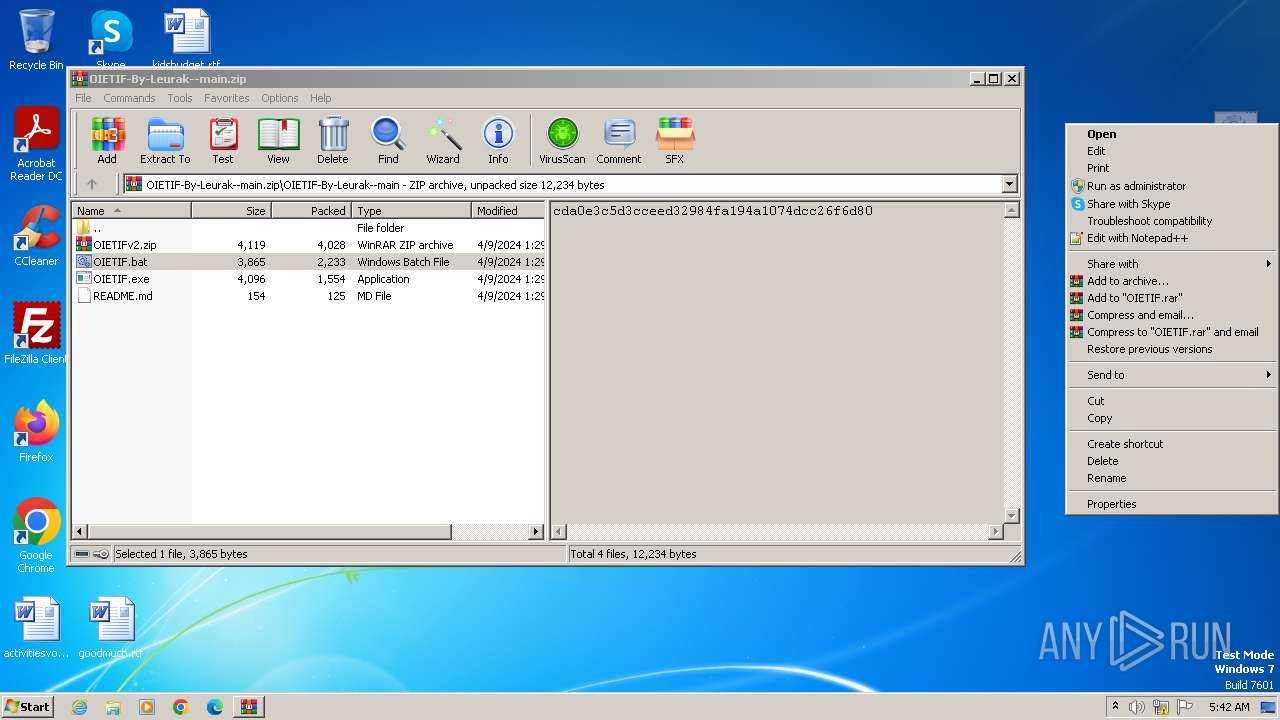The width and height of the screenshot is (1280, 720).
Task: Click the WinRAR taskbar button
Action: [x=248, y=707]
